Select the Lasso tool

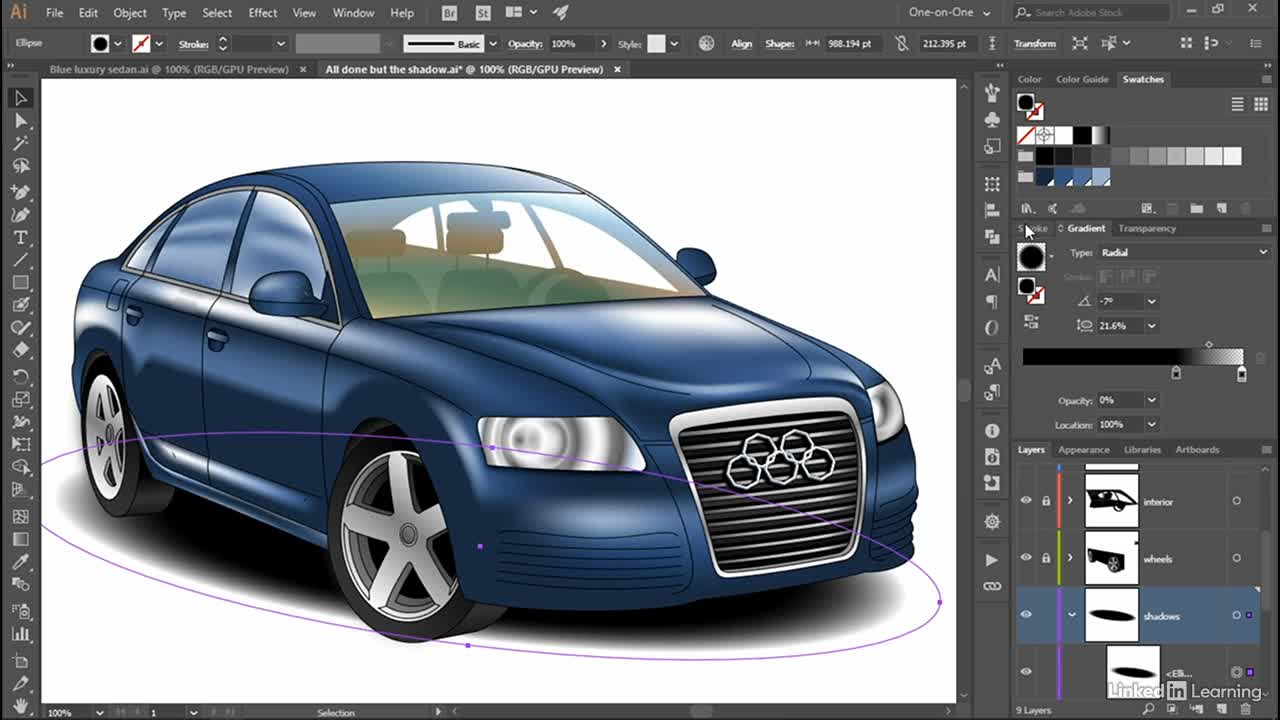(20, 167)
